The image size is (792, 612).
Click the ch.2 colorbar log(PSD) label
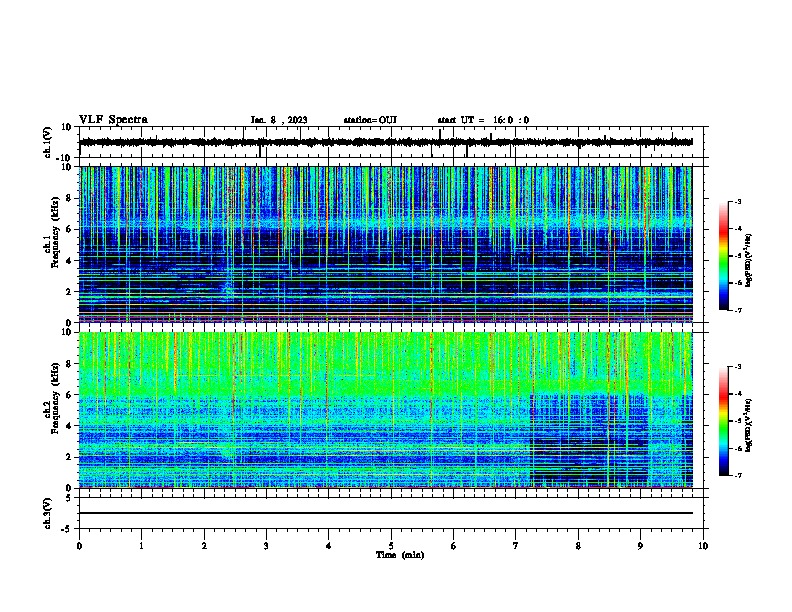point(749,425)
